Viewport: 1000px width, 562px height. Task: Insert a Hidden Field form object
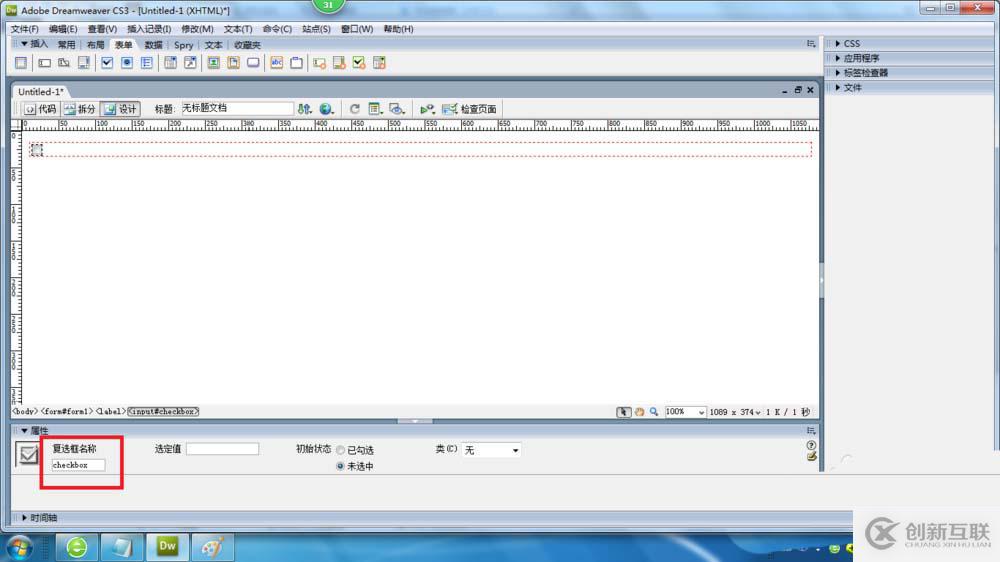(64, 63)
